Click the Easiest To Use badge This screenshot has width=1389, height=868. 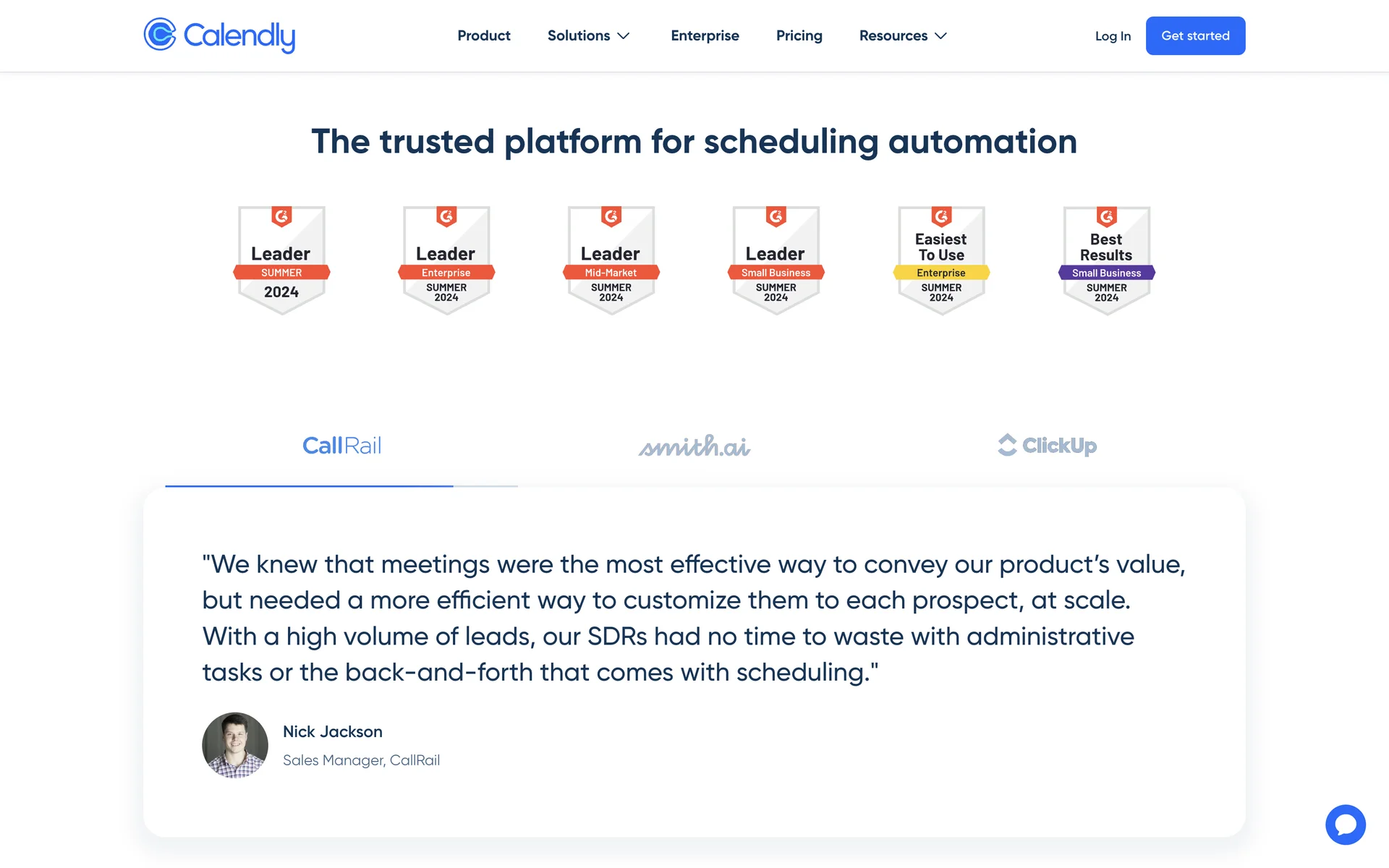[941, 260]
